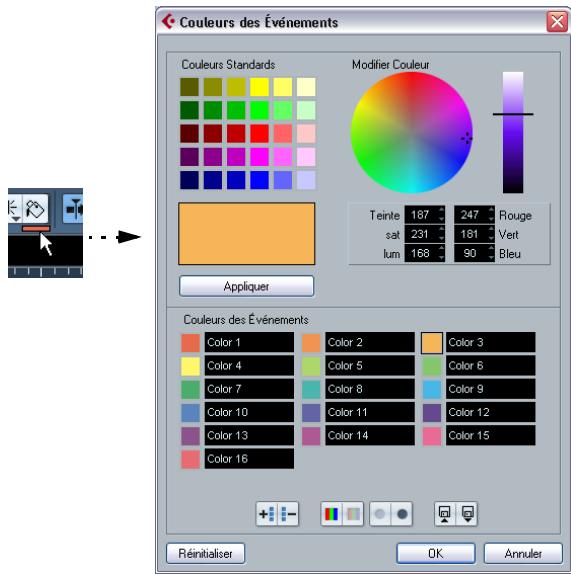Viewport: 571px width, 574px height.
Task: Select the bright magenta standard color swatch
Action: coord(259,157)
